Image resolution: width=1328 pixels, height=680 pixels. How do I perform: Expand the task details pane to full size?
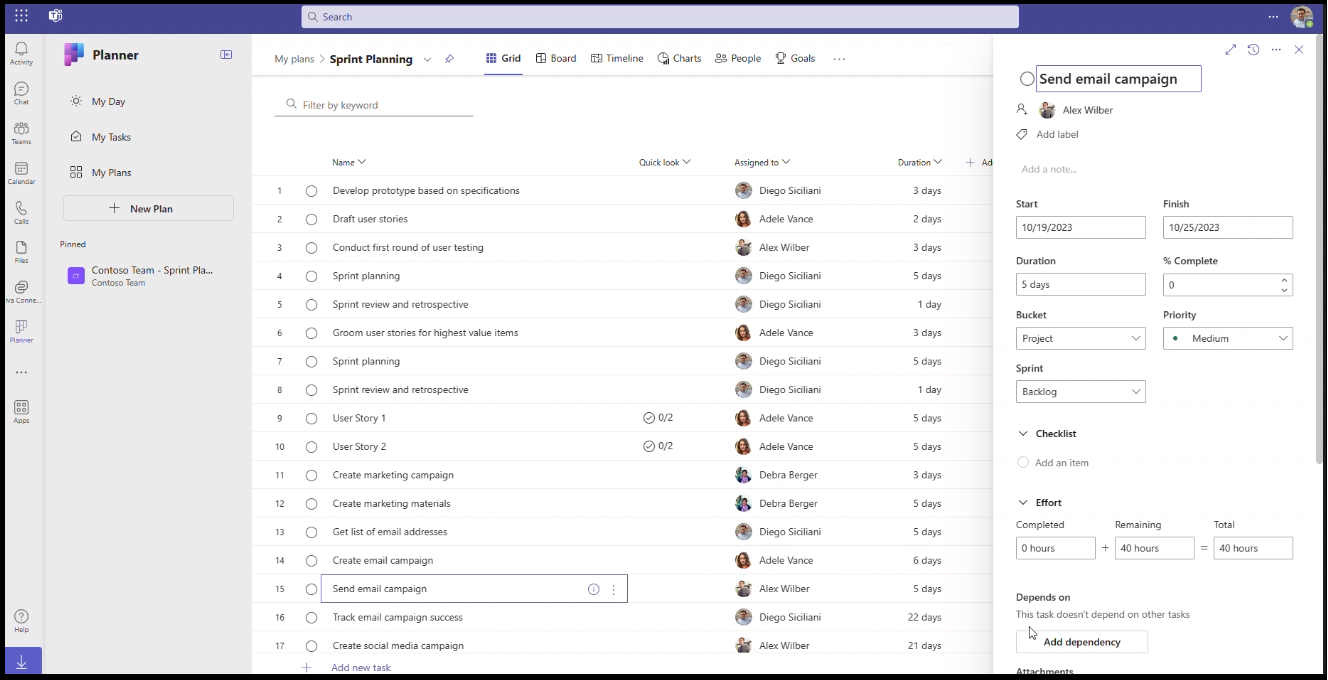tap(1230, 50)
